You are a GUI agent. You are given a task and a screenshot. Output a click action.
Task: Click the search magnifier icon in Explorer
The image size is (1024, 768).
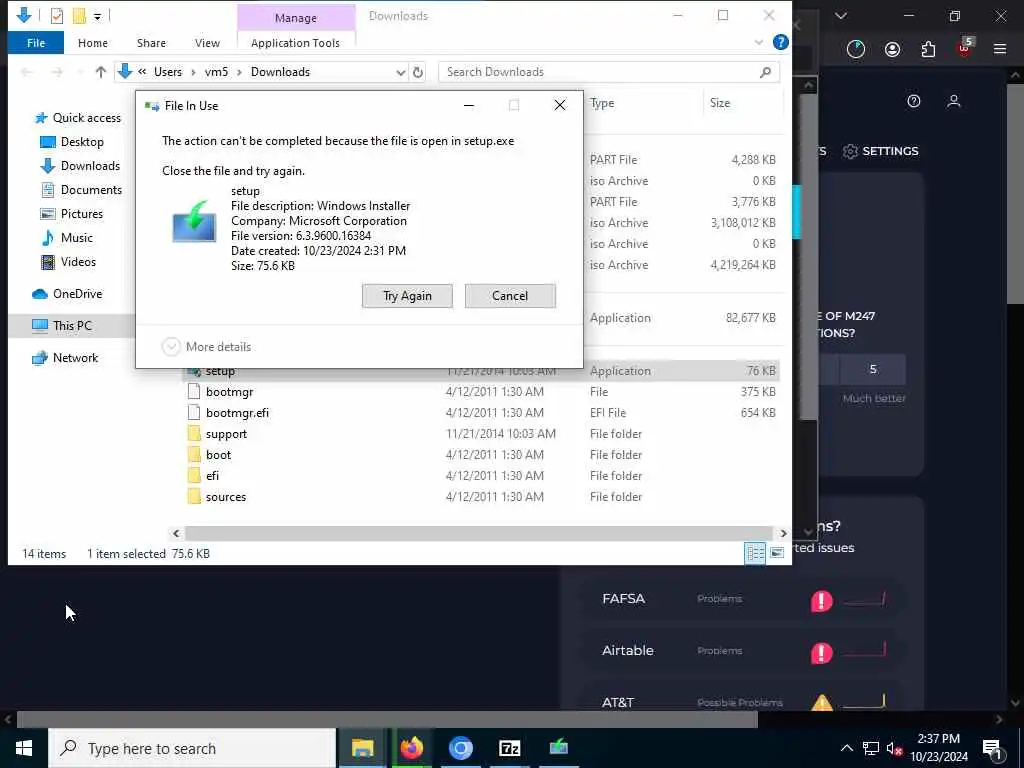pyautogui.click(x=765, y=72)
